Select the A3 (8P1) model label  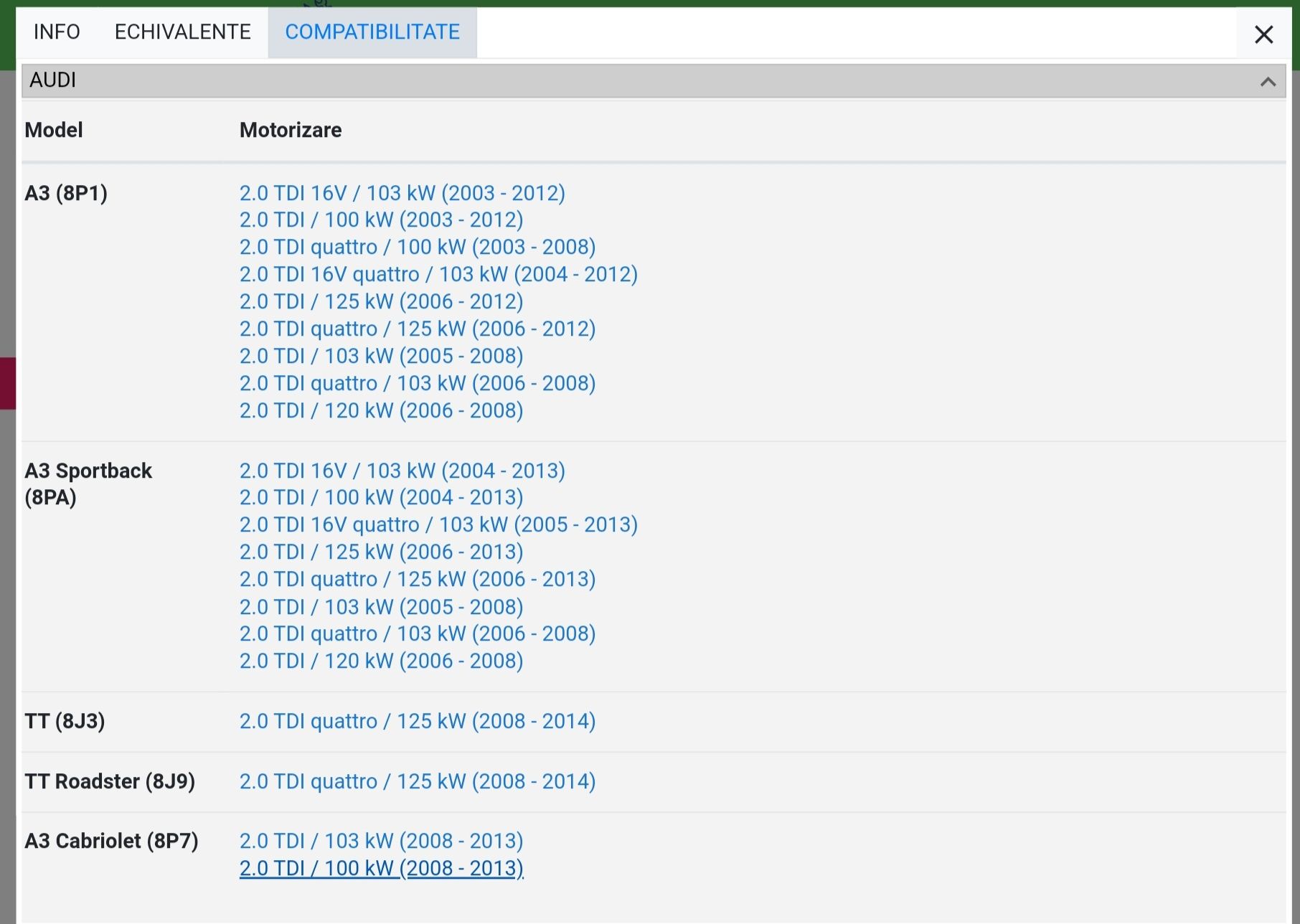[66, 193]
